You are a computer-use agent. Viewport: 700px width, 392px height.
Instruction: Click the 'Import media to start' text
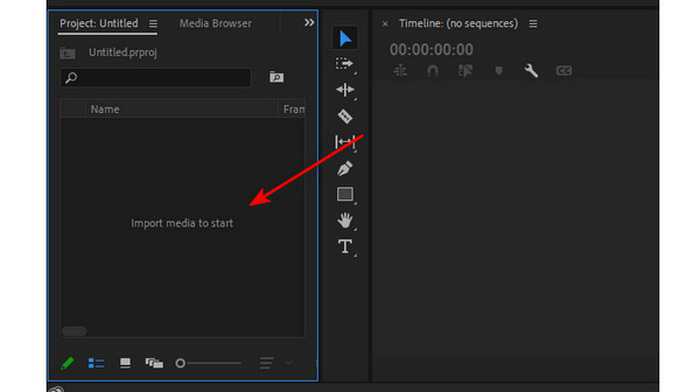click(x=182, y=223)
